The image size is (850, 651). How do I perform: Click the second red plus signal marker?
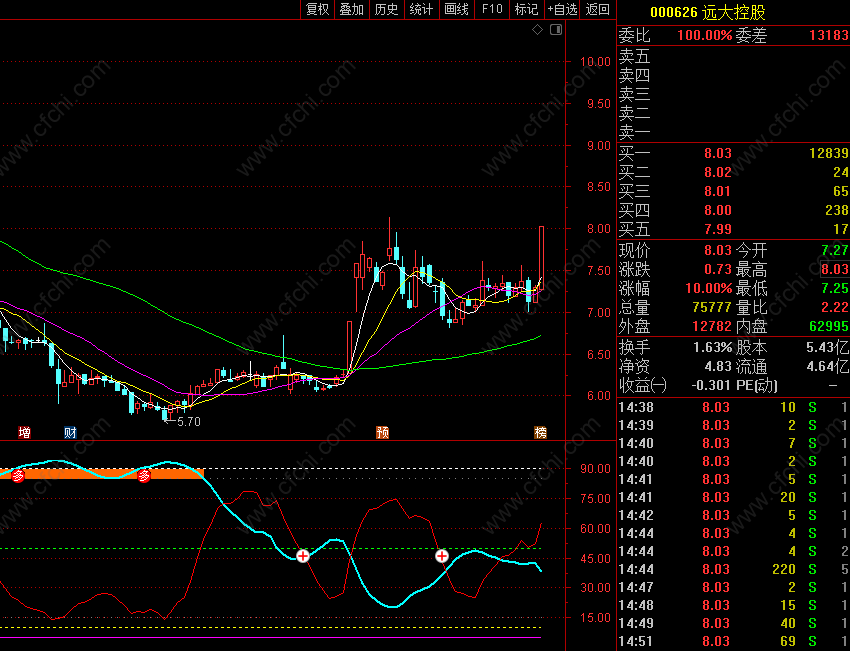[x=442, y=556]
